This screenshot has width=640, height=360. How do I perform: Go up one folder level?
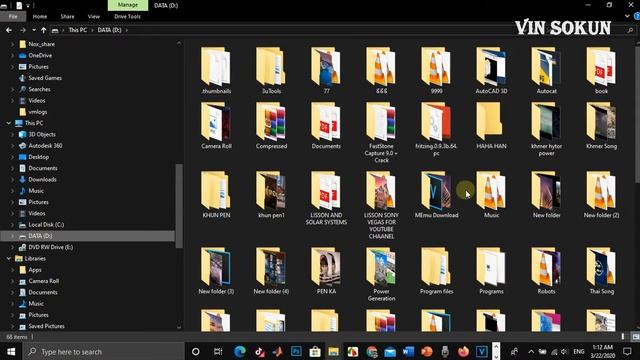click(x=44, y=30)
